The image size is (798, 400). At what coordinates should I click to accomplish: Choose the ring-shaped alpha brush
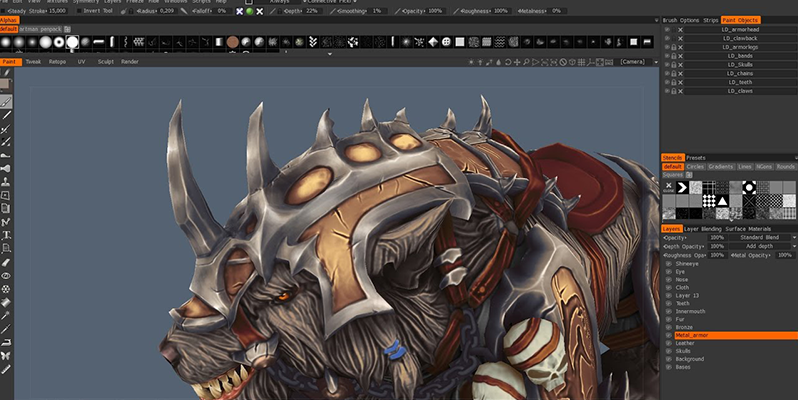(59, 42)
